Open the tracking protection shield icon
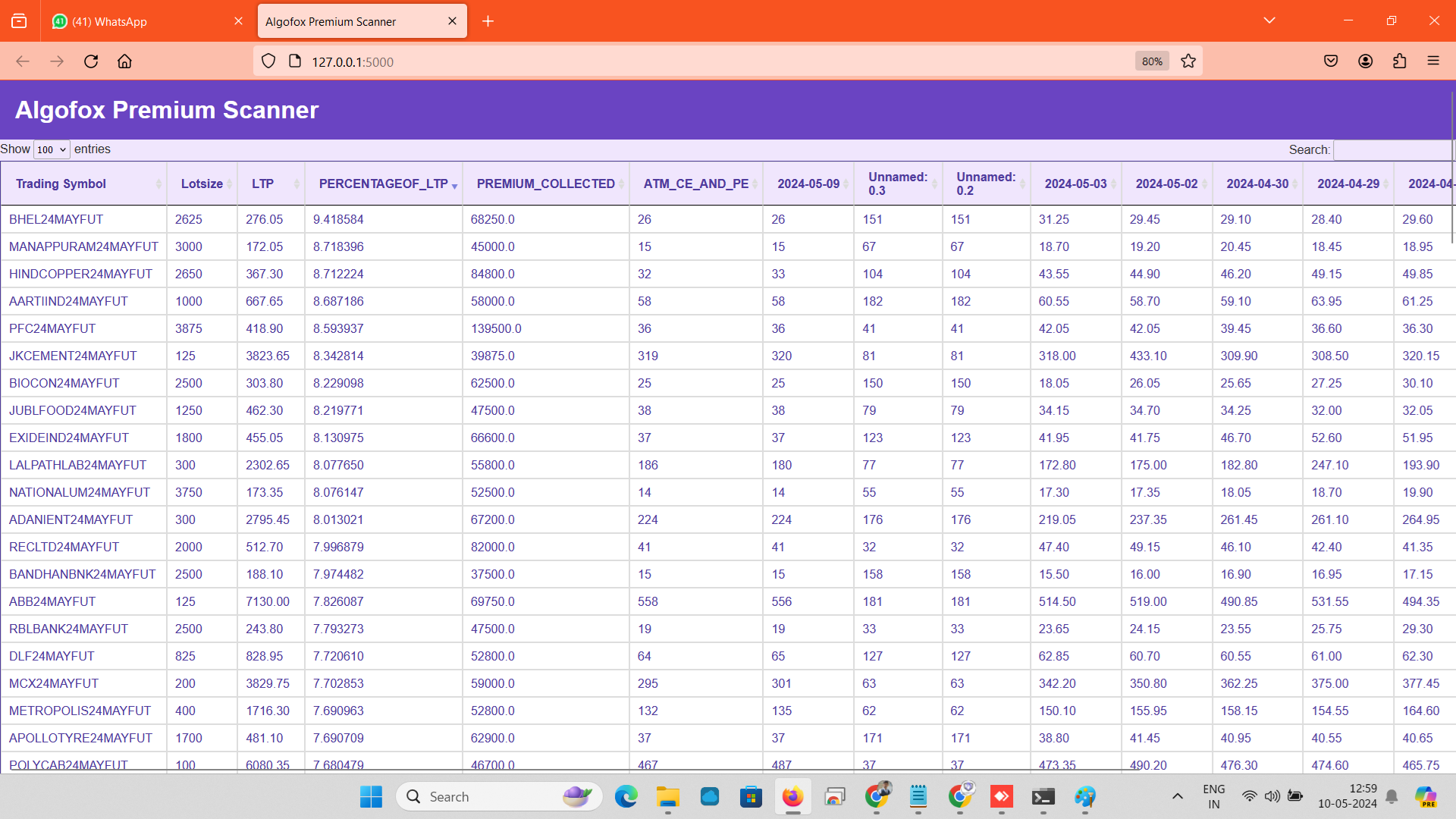This screenshot has width=1456, height=819. (268, 61)
